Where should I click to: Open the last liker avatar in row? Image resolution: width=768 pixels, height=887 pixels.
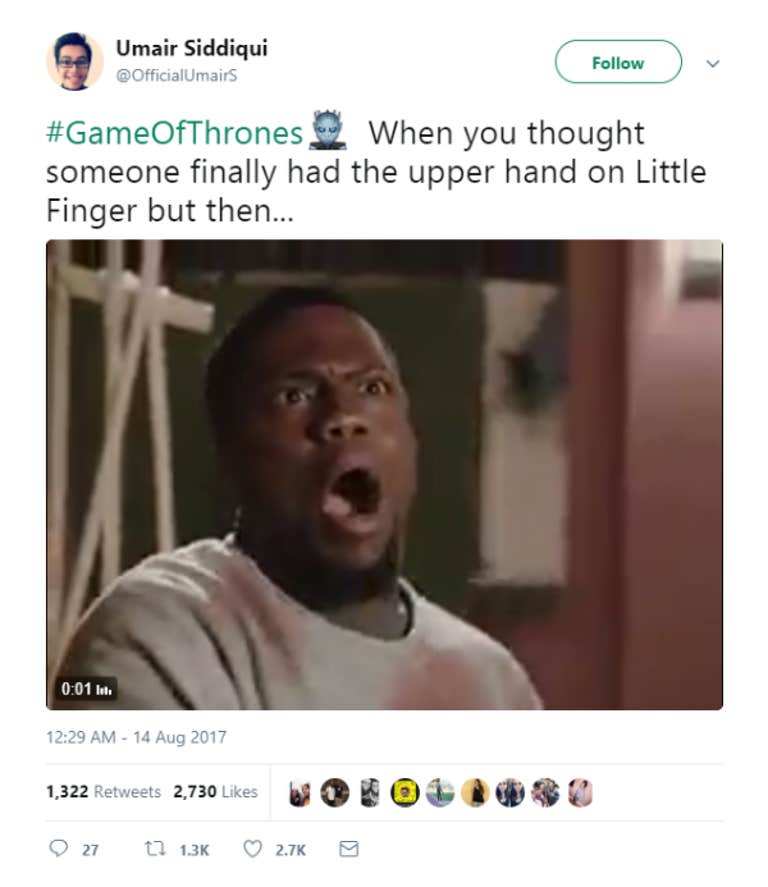[580, 793]
